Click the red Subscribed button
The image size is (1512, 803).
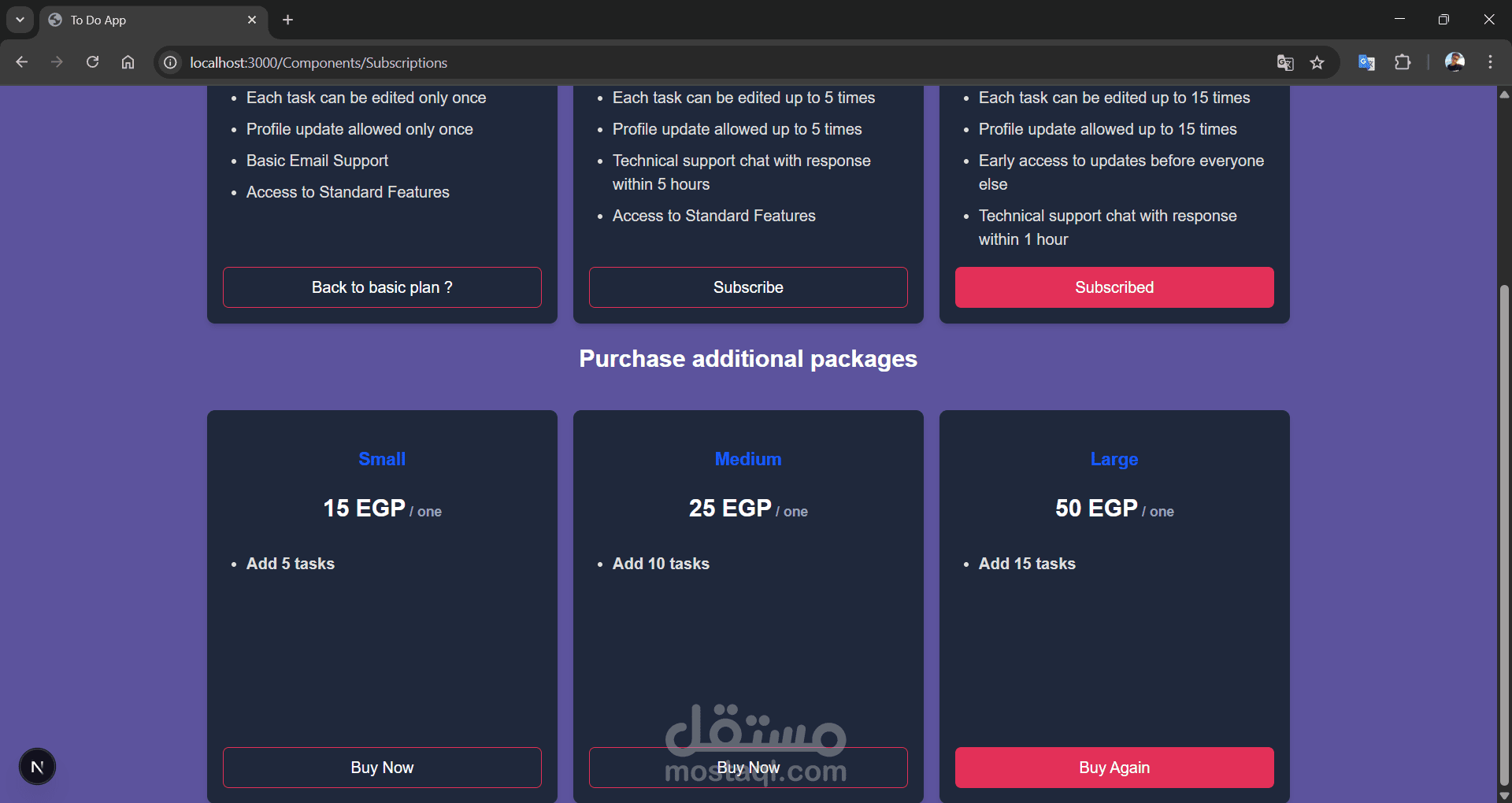(x=1114, y=287)
